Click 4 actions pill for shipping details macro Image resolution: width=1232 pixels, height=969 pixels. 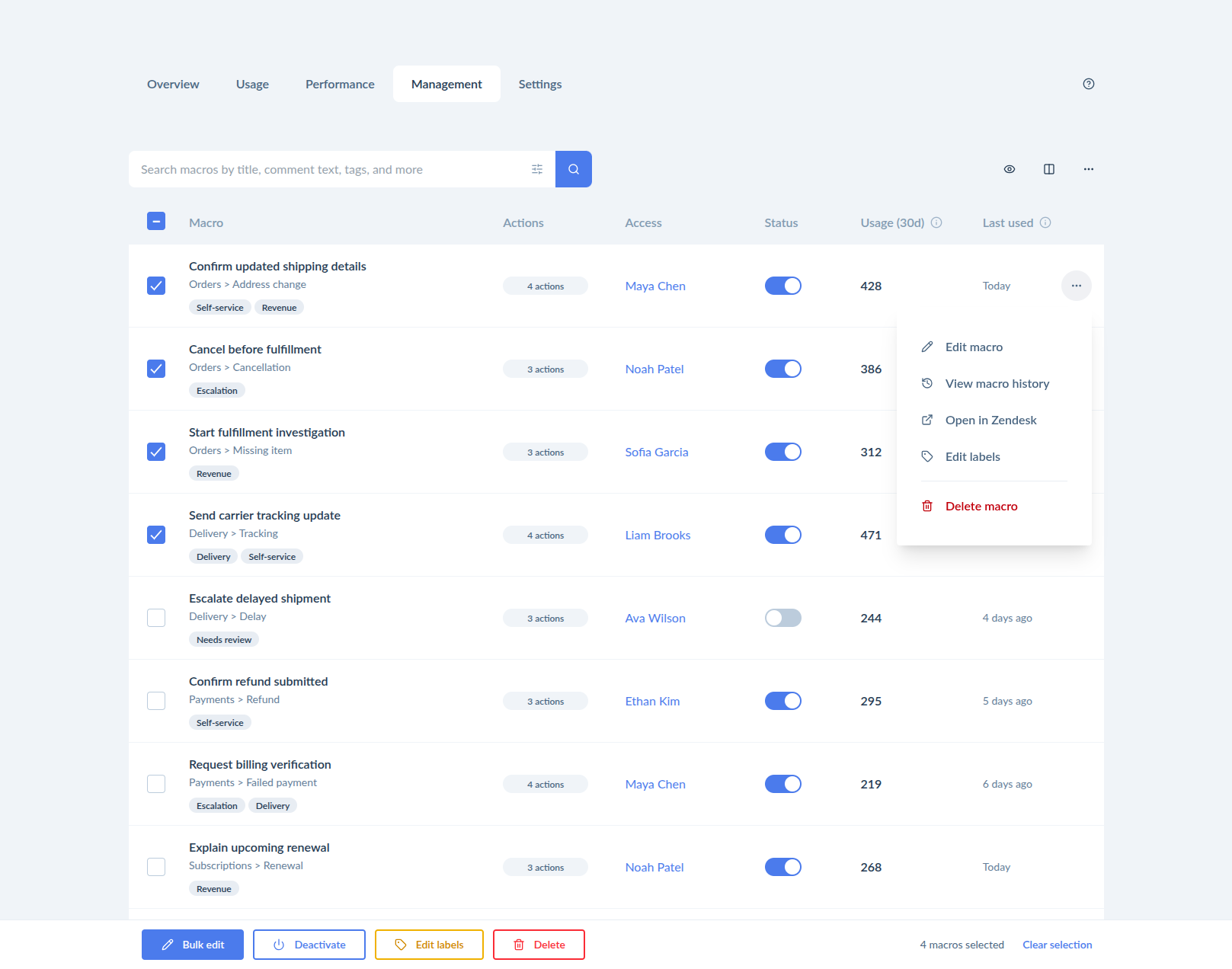(546, 286)
